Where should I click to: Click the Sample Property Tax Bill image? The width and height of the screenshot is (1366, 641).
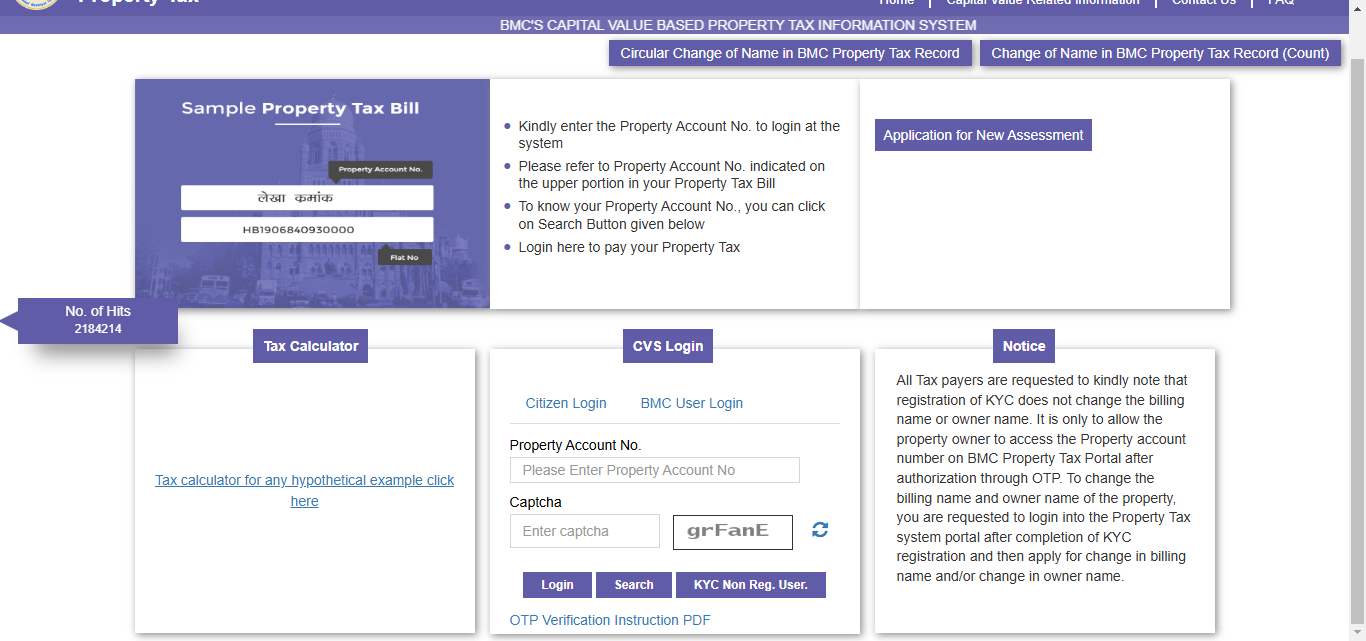312,194
